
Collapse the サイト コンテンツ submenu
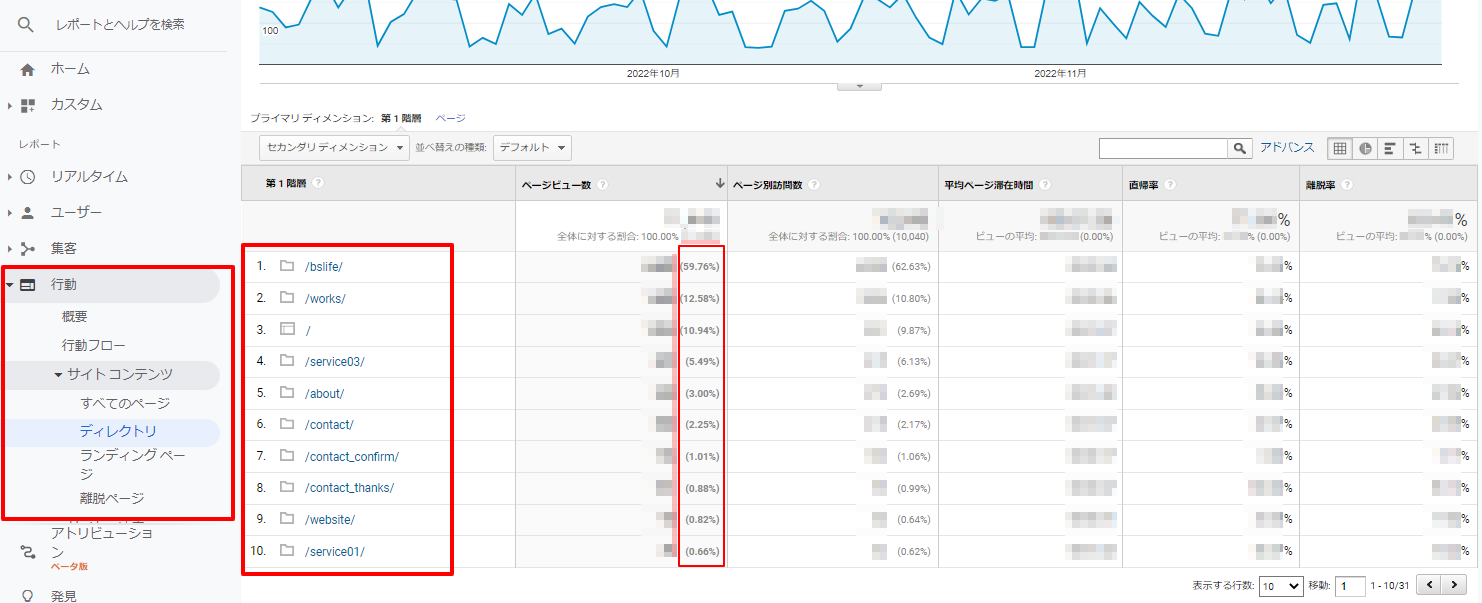pyautogui.click(x=59, y=375)
